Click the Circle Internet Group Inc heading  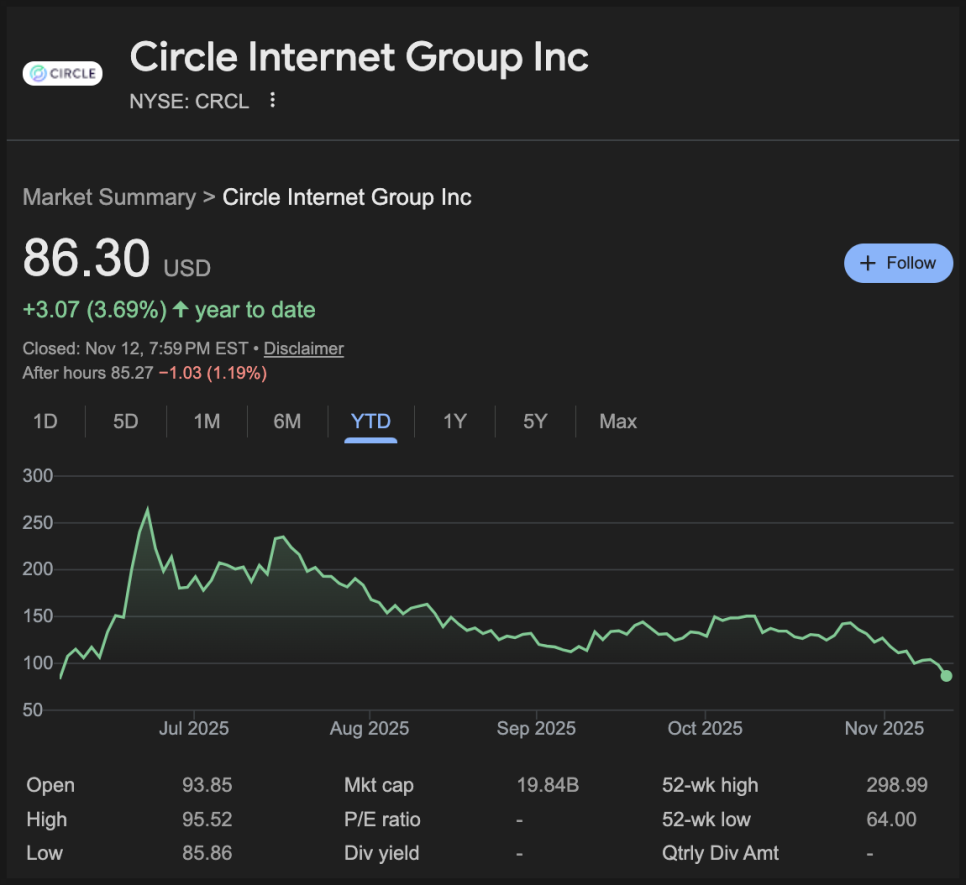359,58
